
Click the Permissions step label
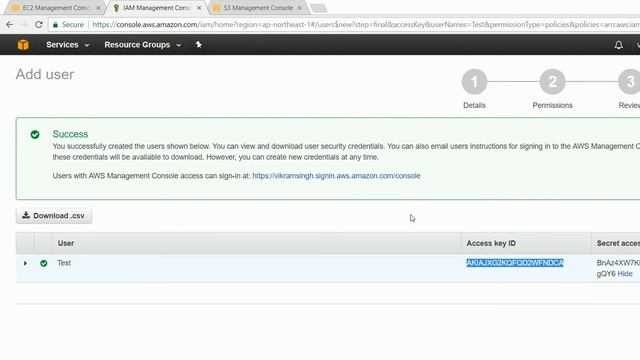552,105
